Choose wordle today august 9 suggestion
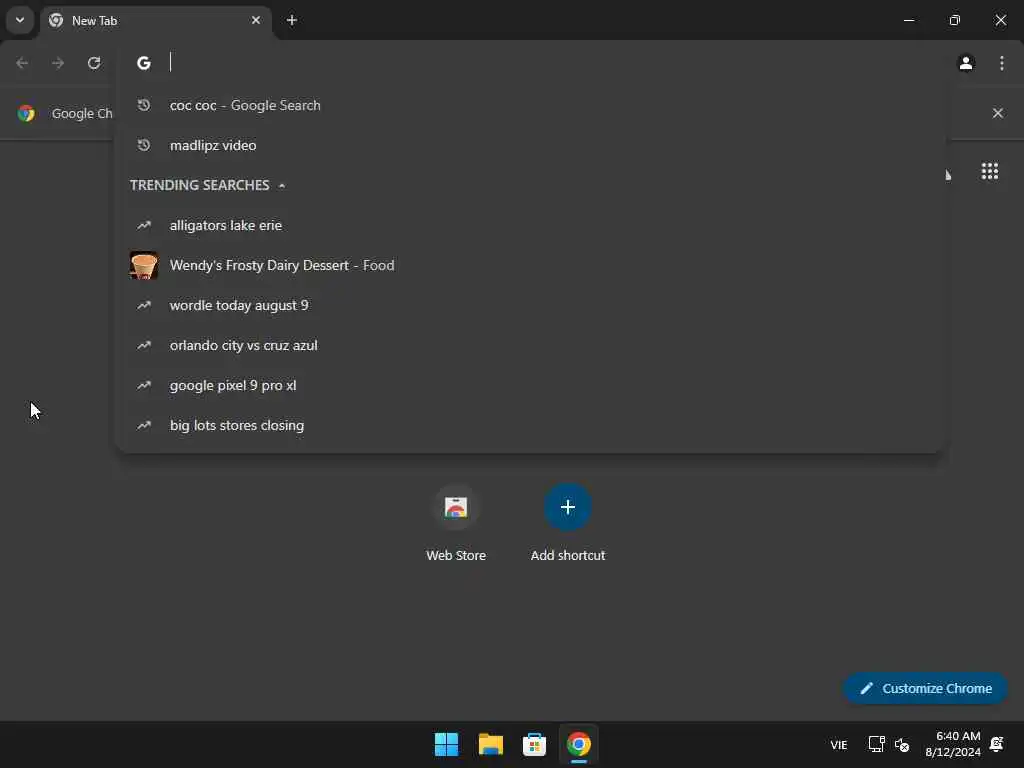 tap(530, 305)
